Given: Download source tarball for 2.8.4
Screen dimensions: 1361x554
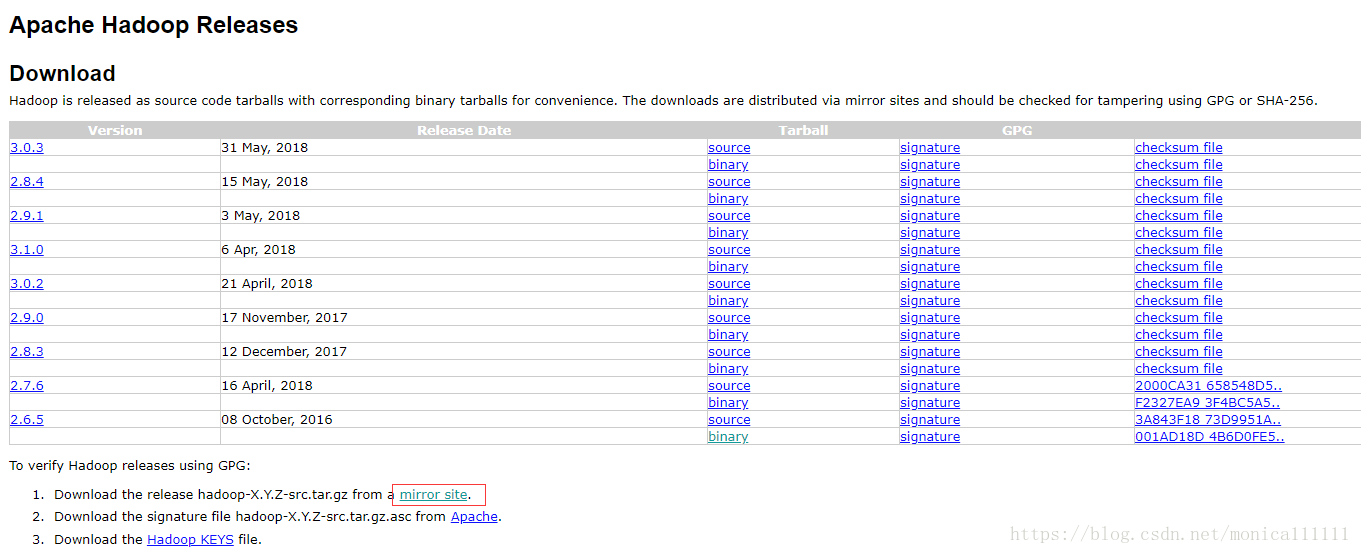Looking at the screenshot, I should (x=729, y=182).
